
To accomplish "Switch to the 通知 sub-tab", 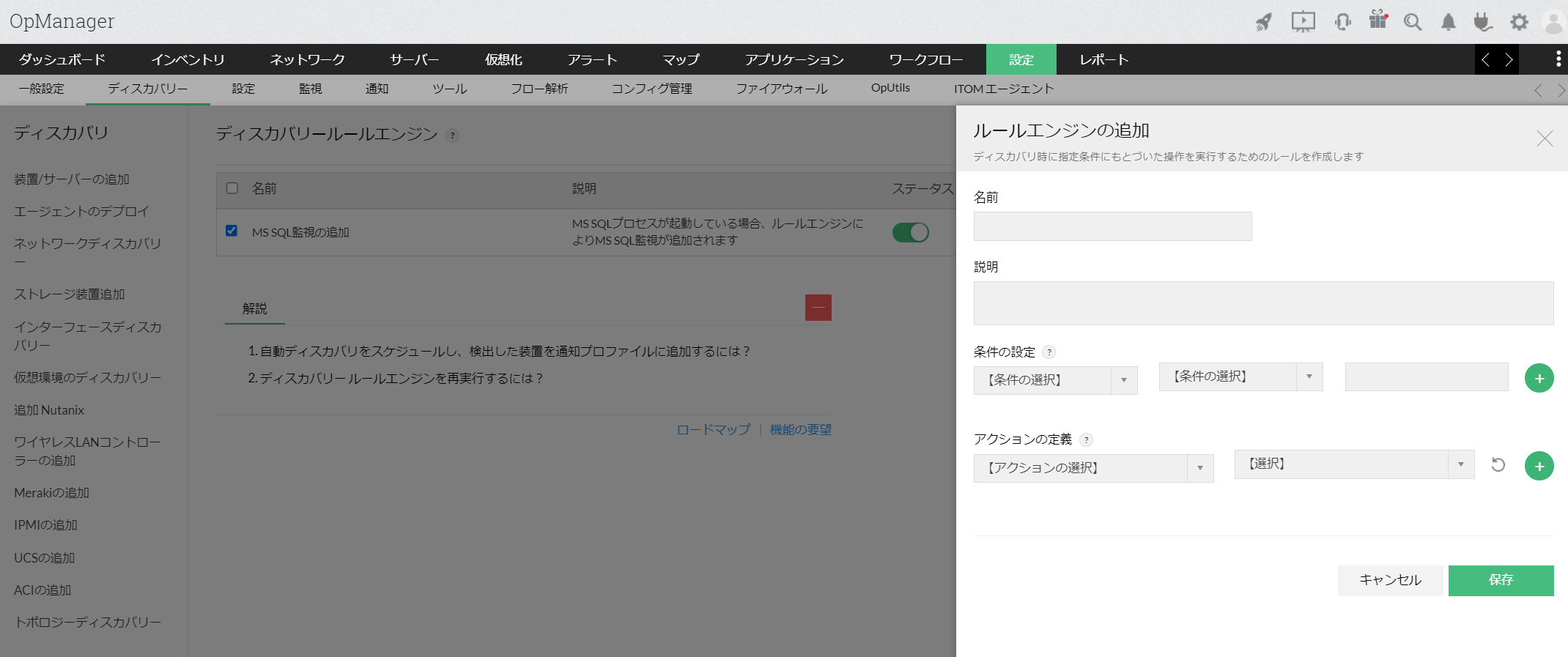I will pos(377,89).
